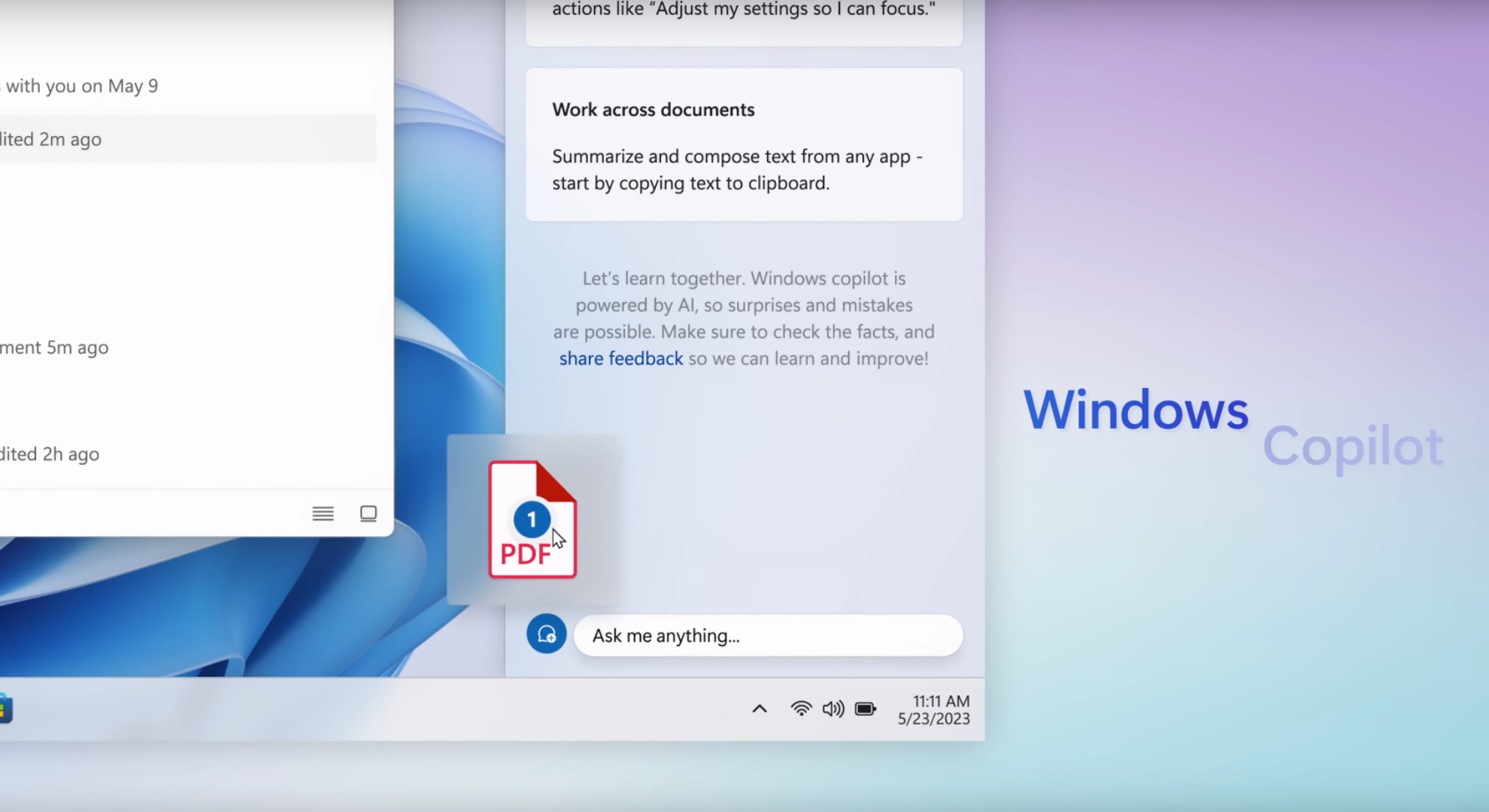This screenshot has width=1489, height=812.
Task: Open the Microsoft Store icon on the taskbar
Action: pyautogui.click(x=5, y=709)
